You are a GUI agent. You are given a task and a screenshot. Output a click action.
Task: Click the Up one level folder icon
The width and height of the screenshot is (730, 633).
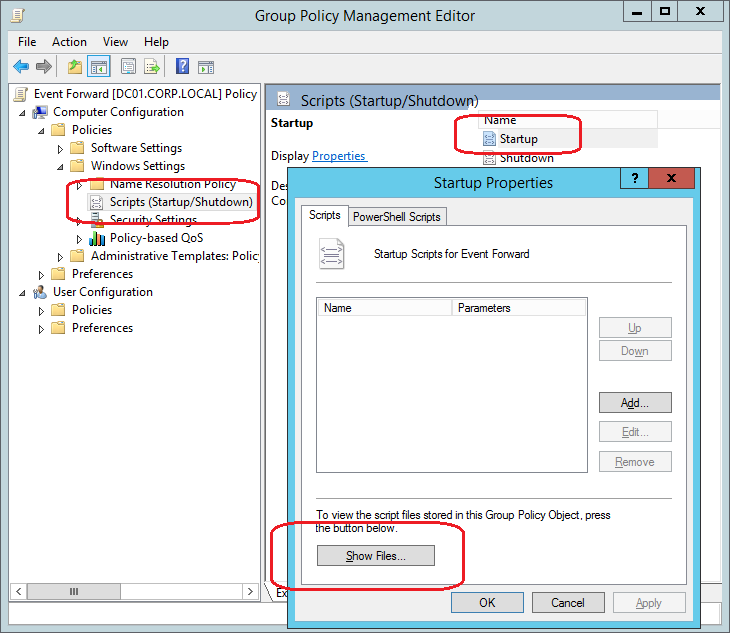(x=75, y=67)
